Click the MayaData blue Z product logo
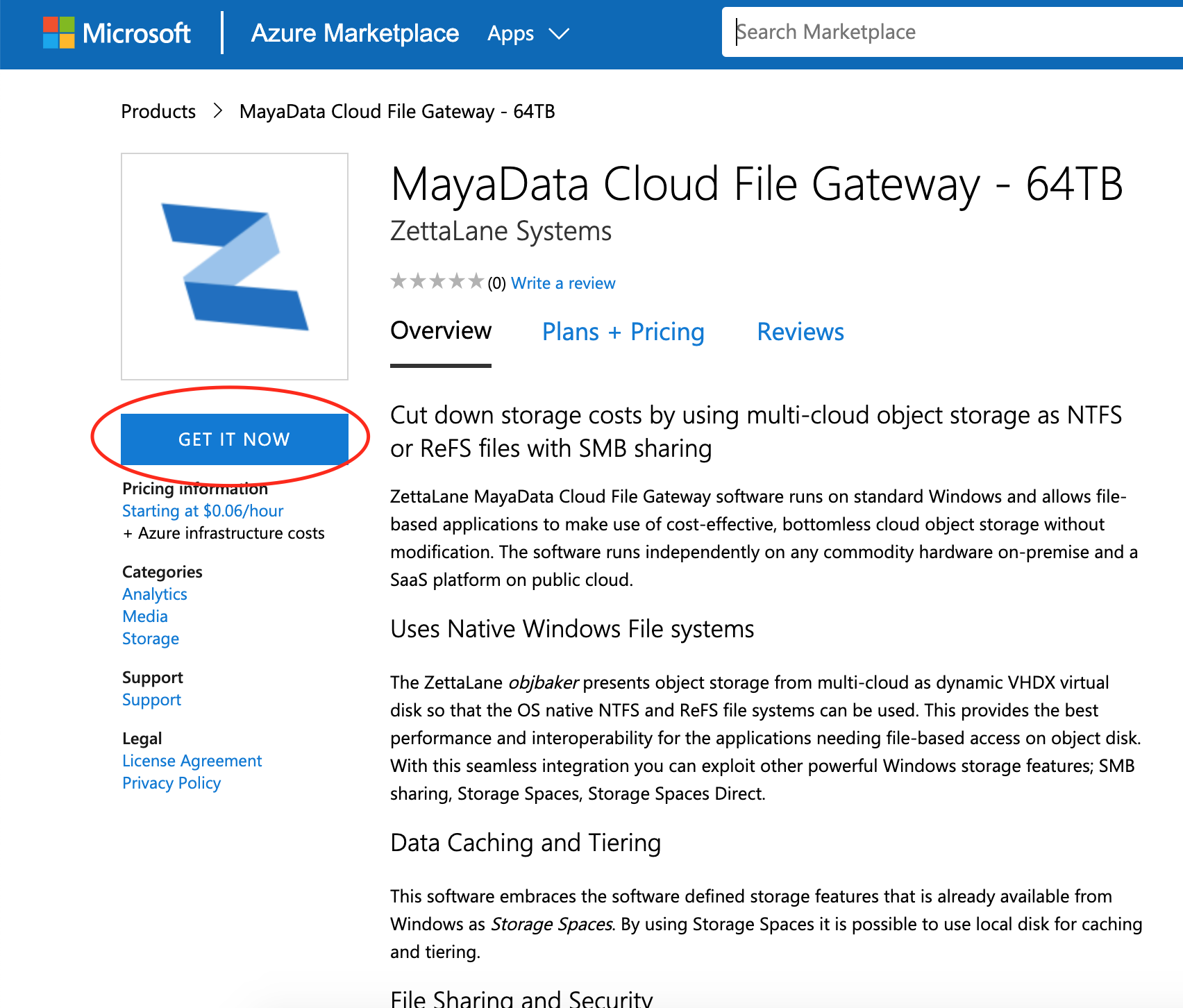 click(235, 267)
